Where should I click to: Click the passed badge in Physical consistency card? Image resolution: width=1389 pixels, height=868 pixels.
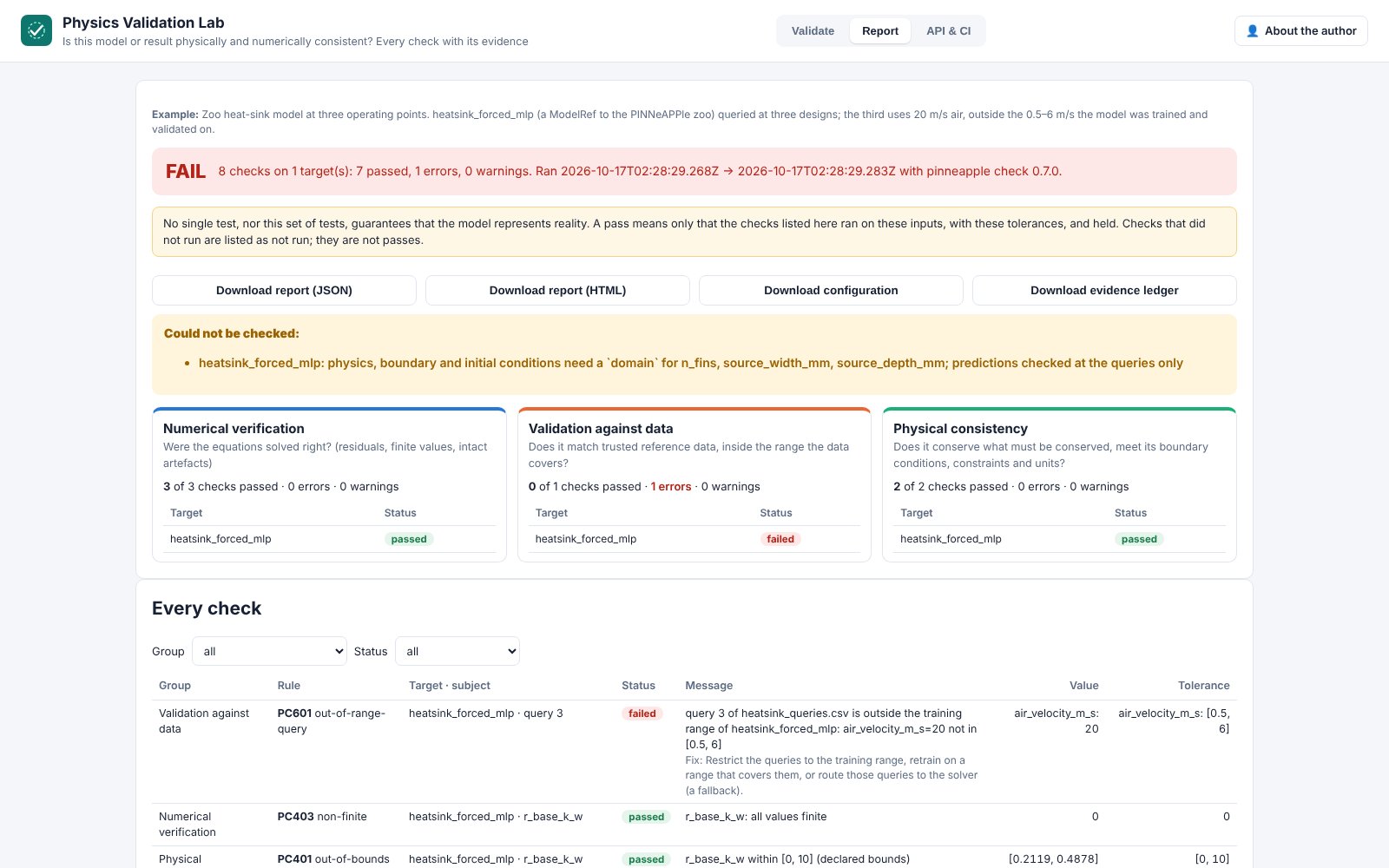1139,539
